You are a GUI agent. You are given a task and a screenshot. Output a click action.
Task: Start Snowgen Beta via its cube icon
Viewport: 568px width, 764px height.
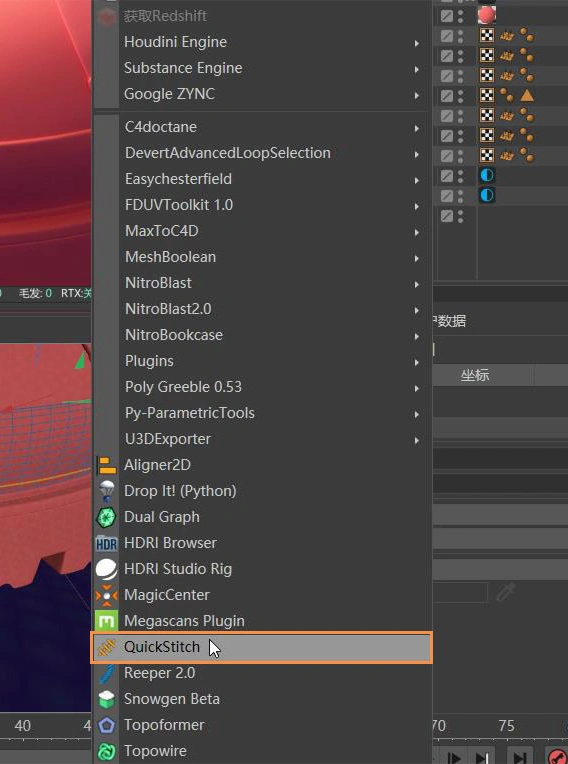point(107,699)
